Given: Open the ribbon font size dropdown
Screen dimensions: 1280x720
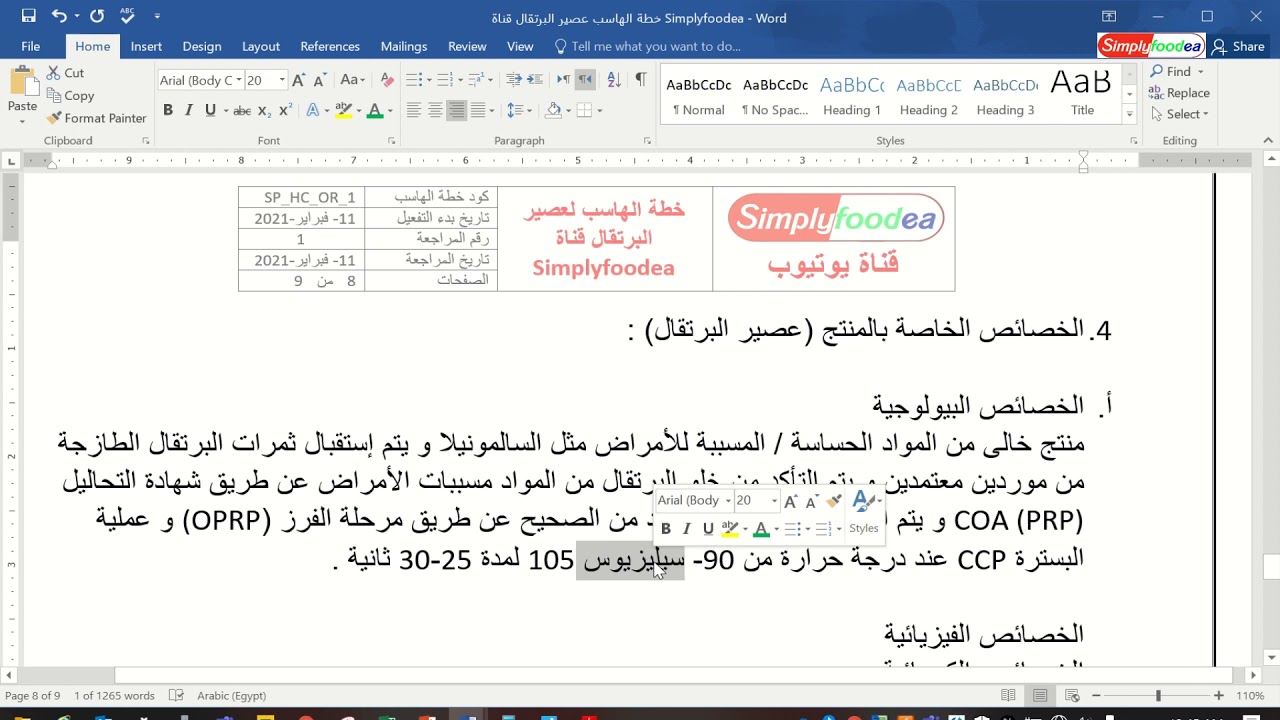Looking at the screenshot, I should click(282, 80).
